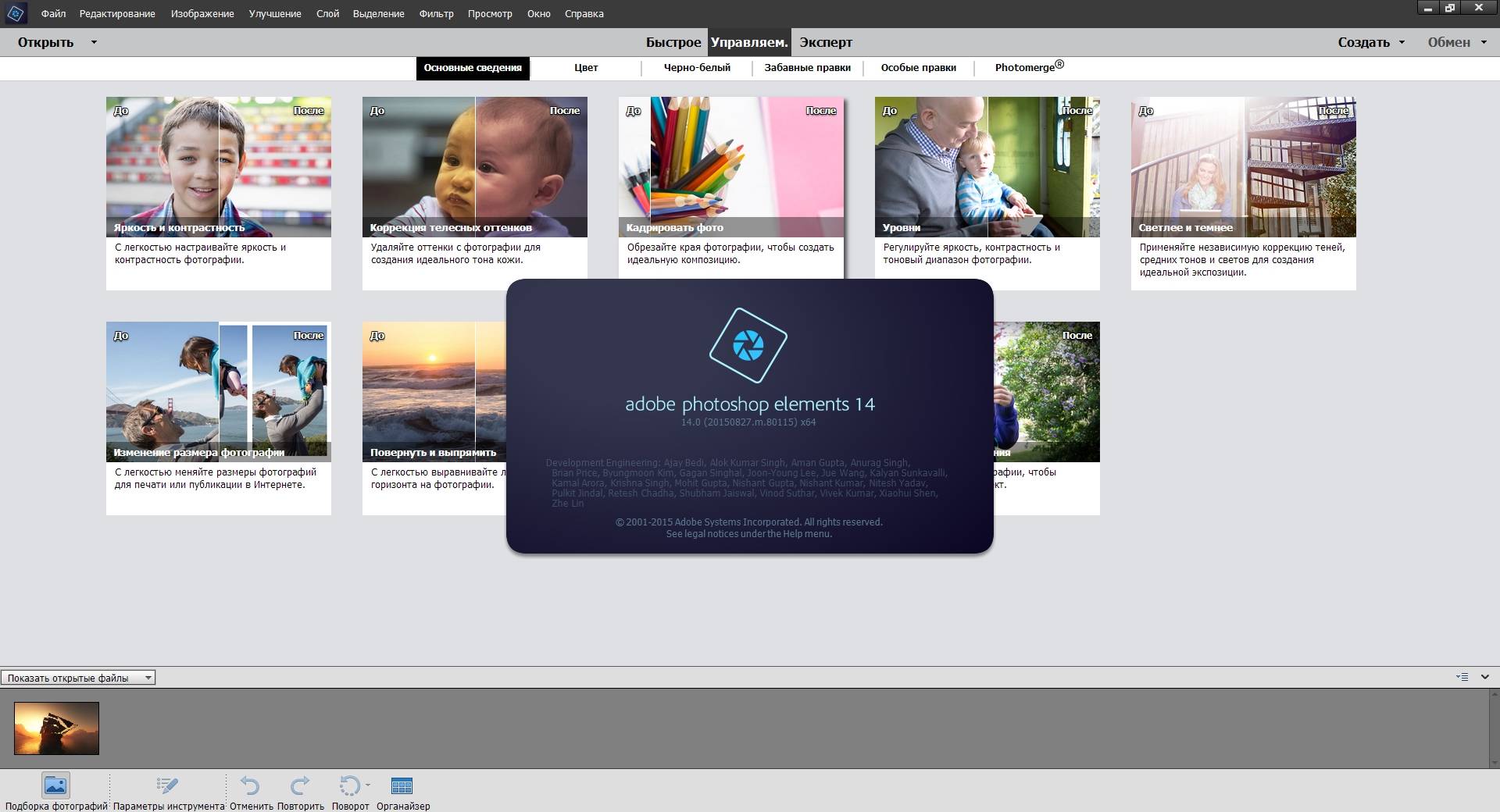This screenshot has width=1500, height=812.
Task: Switch to the Эксперт mode tab
Action: click(826, 42)
